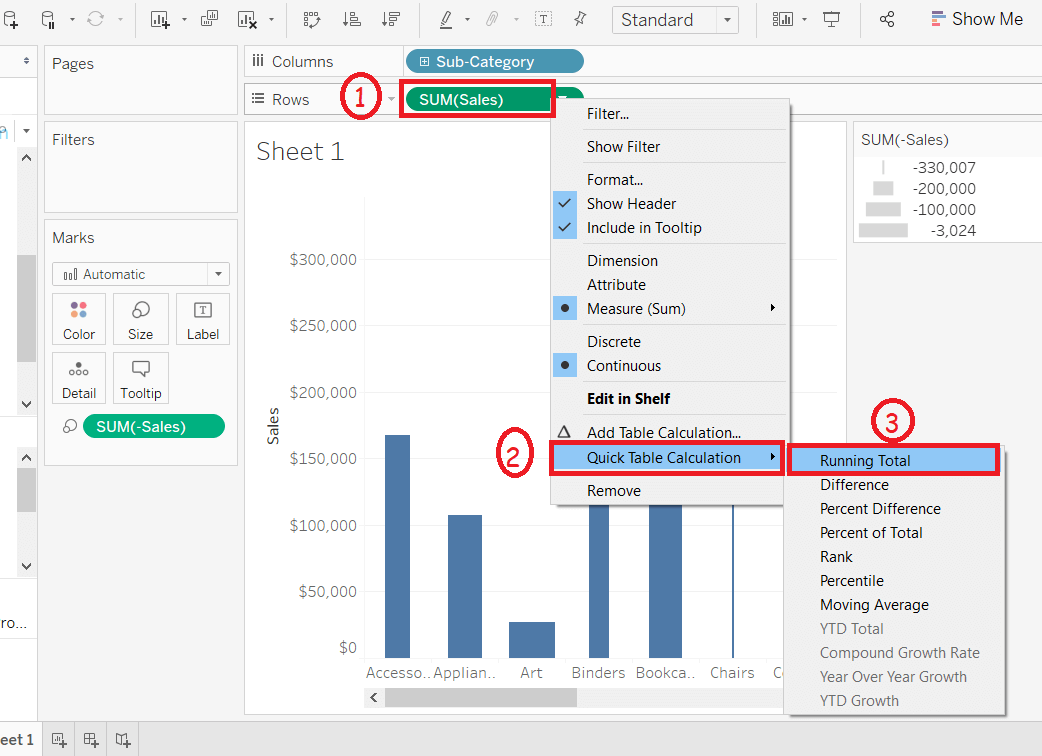Click the Duplicate sheet toolbar icon
1042x756 pixels.
[209, 19]
